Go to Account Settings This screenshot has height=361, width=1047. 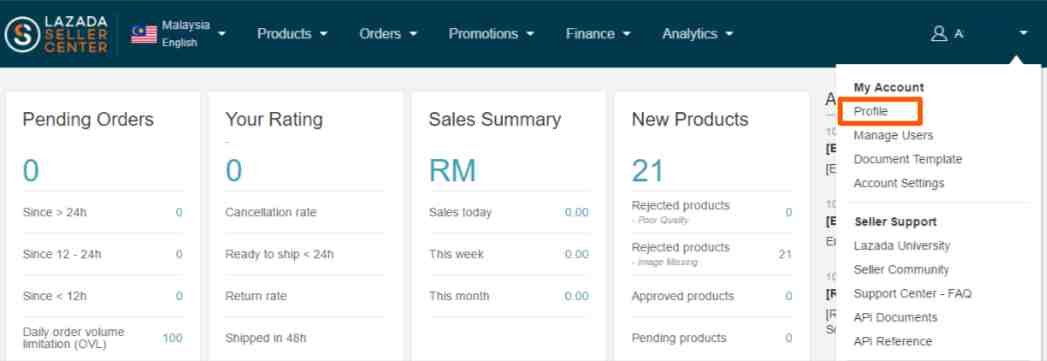[899, 183]
